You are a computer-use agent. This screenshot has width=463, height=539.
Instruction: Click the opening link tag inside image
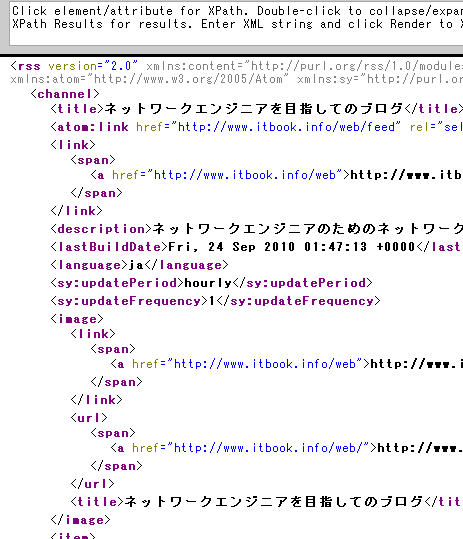[93, 334]
